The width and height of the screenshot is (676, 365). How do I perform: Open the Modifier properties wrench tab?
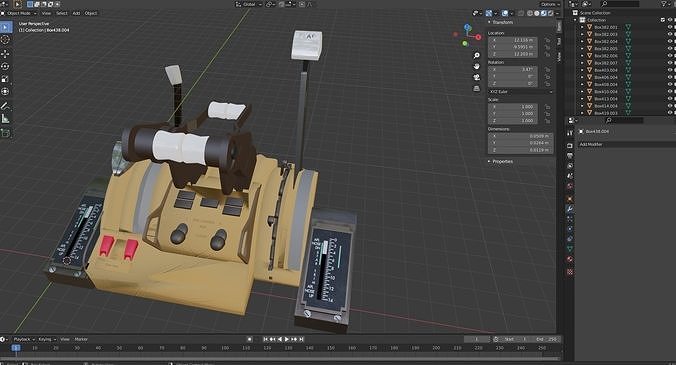click(x=570, y=209)
